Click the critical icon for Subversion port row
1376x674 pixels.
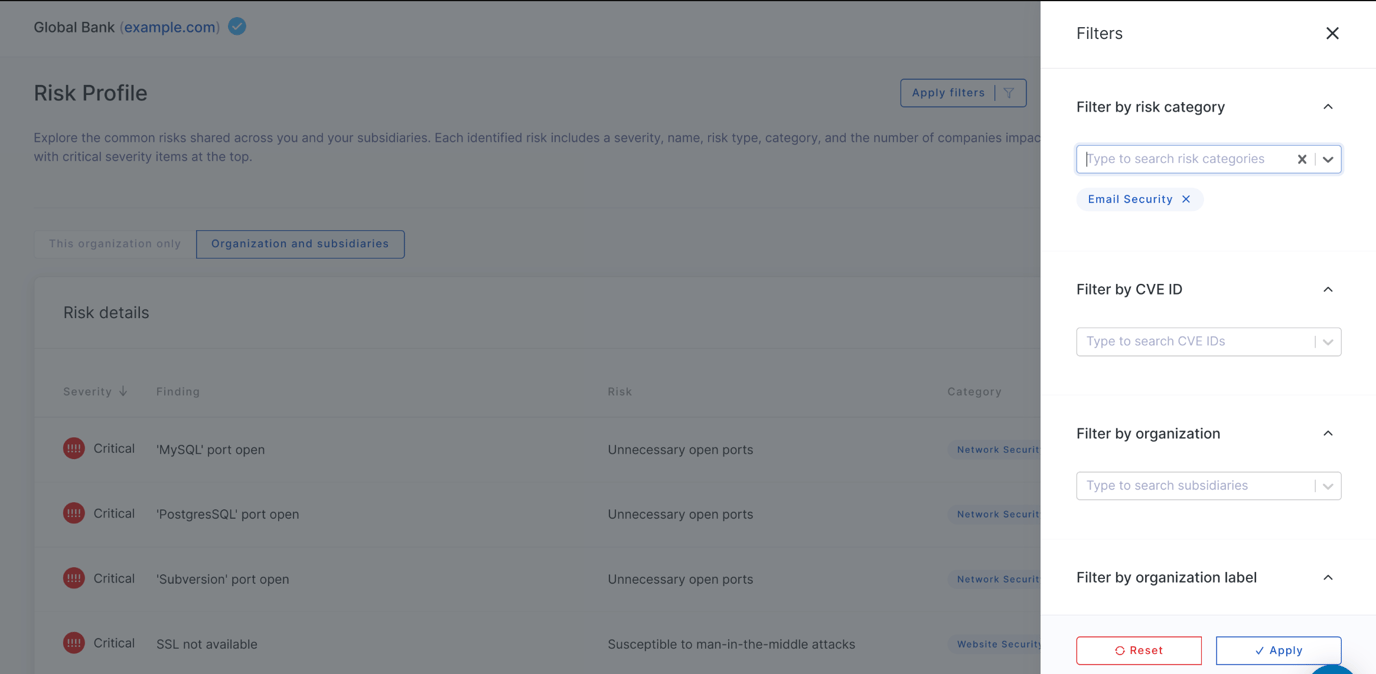[74, 578]
